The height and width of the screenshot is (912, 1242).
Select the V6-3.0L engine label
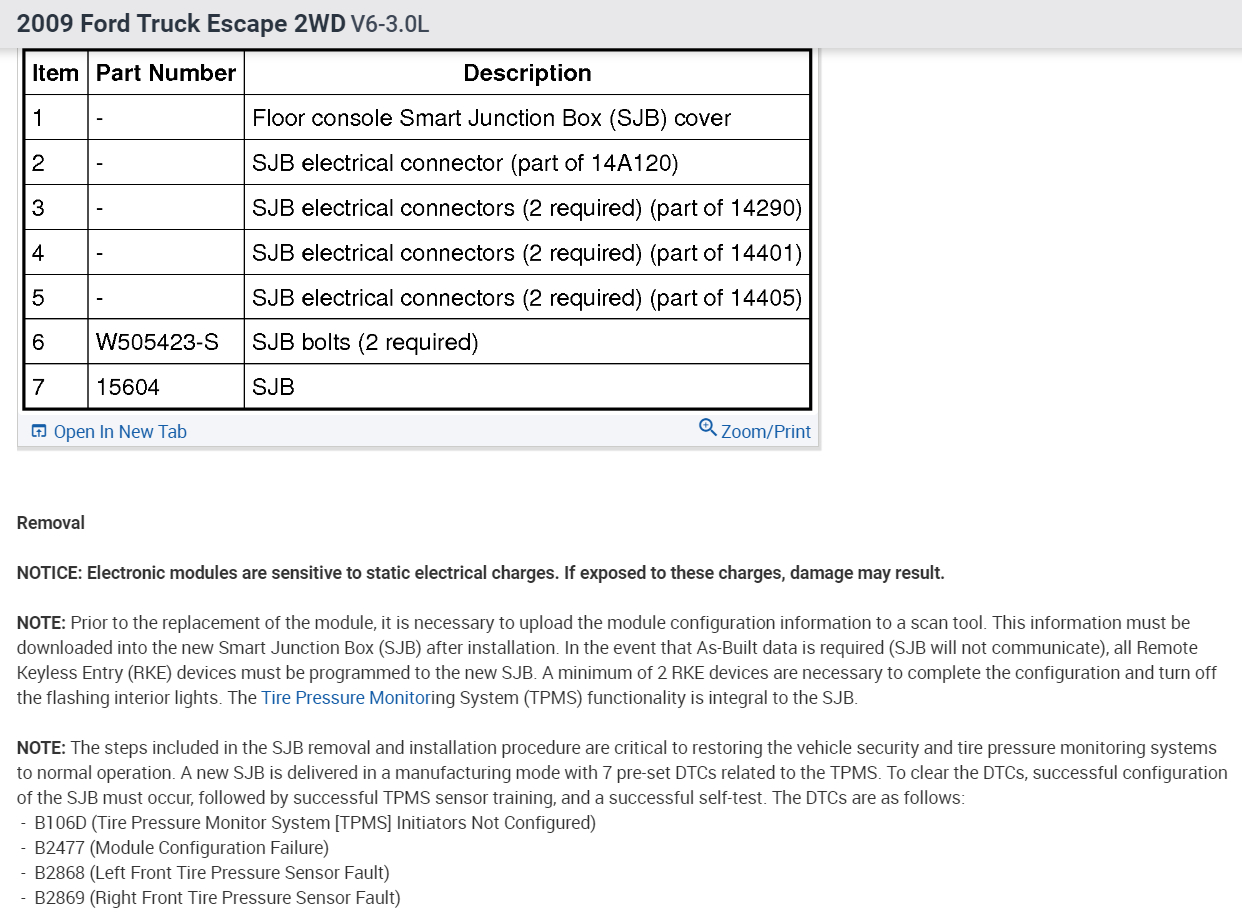click(390, 24)
